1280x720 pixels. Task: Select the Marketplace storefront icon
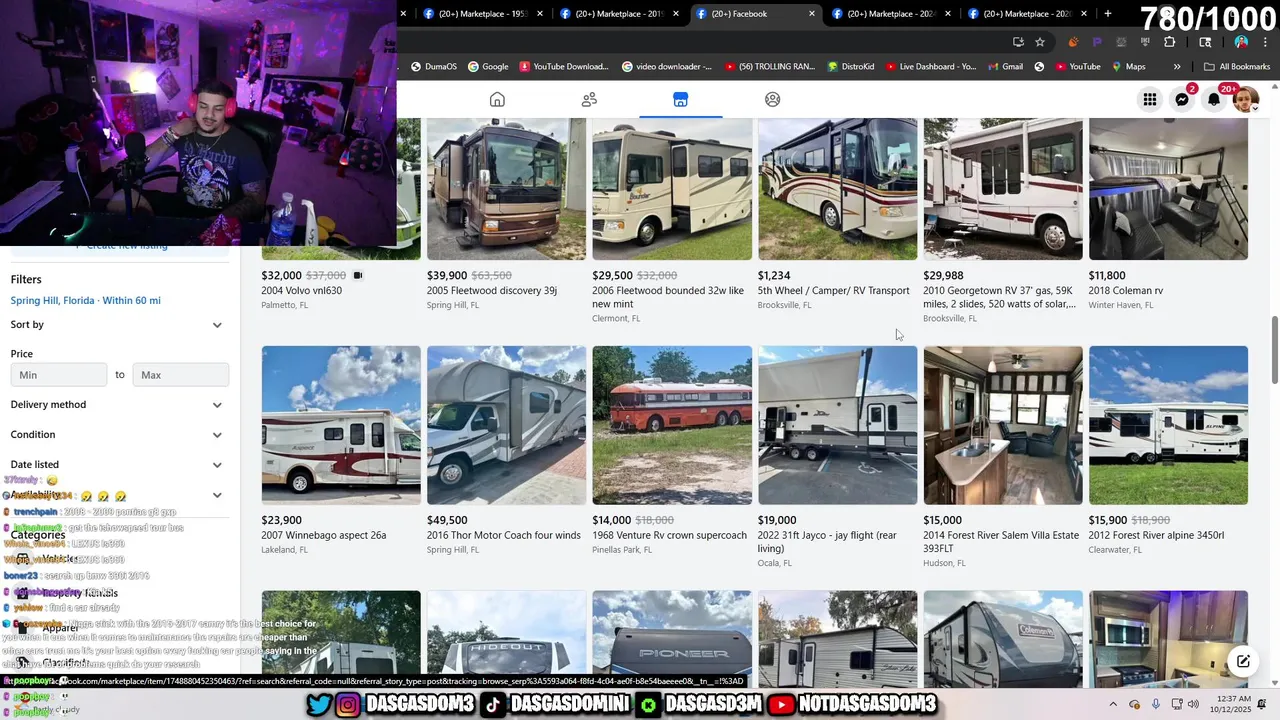pyautogui.click(x=680, y=99)
